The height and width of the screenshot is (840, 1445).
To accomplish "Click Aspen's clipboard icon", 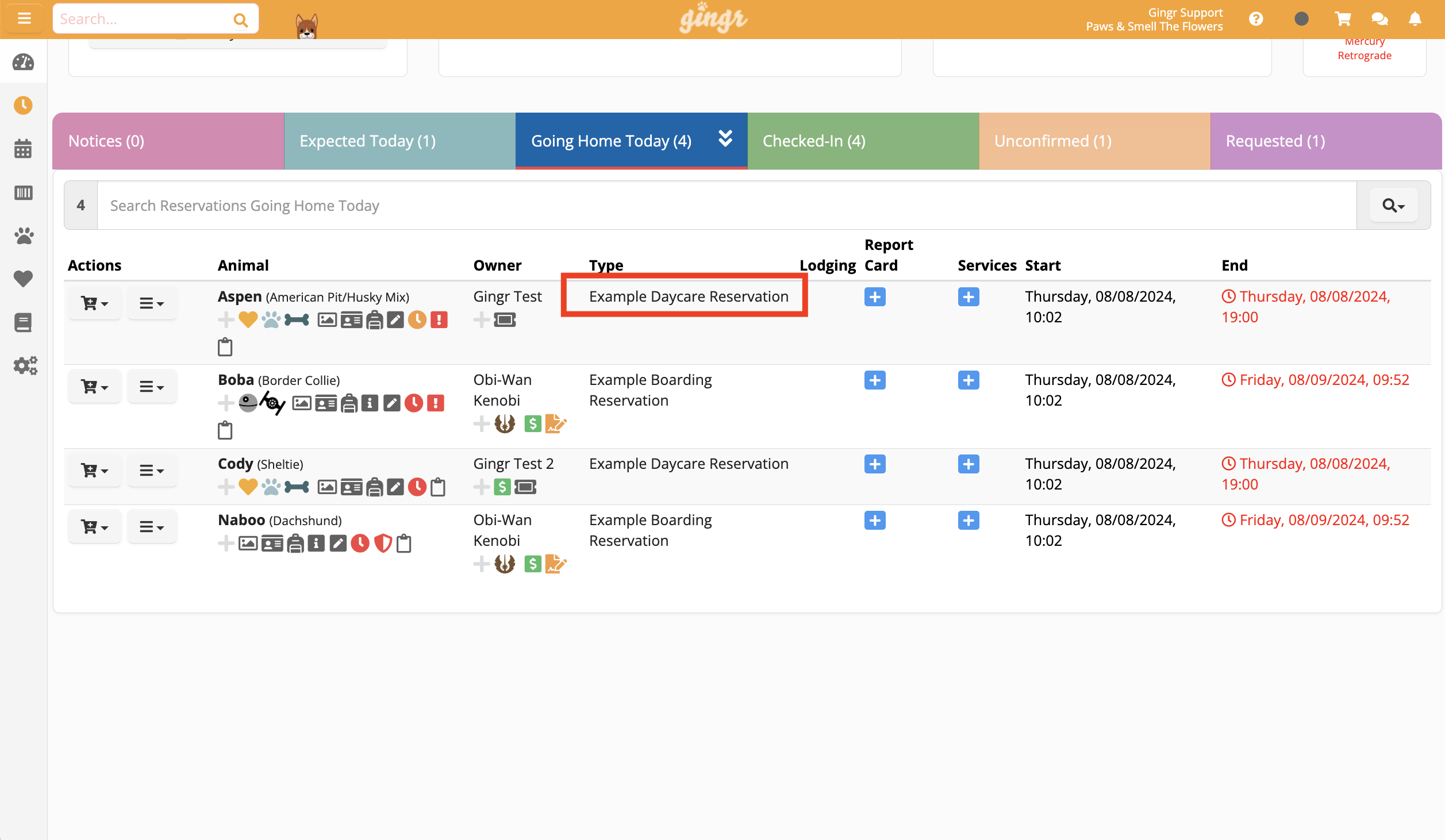I will click(x=225, y=347).
